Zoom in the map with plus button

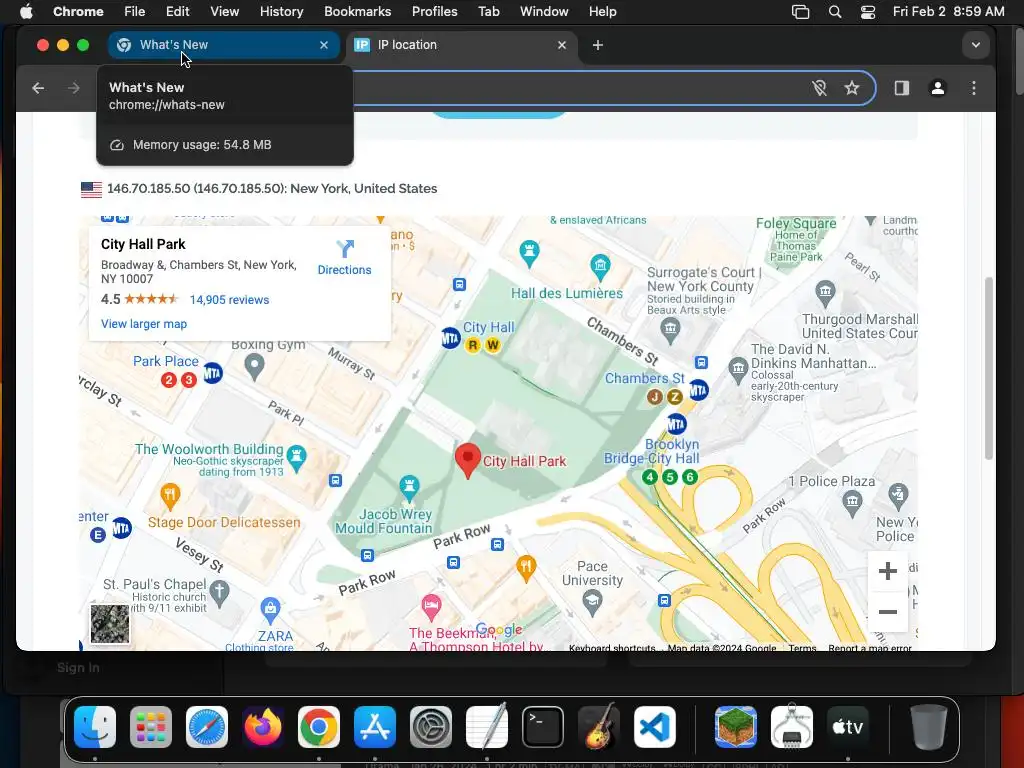[x=888, y=571]
